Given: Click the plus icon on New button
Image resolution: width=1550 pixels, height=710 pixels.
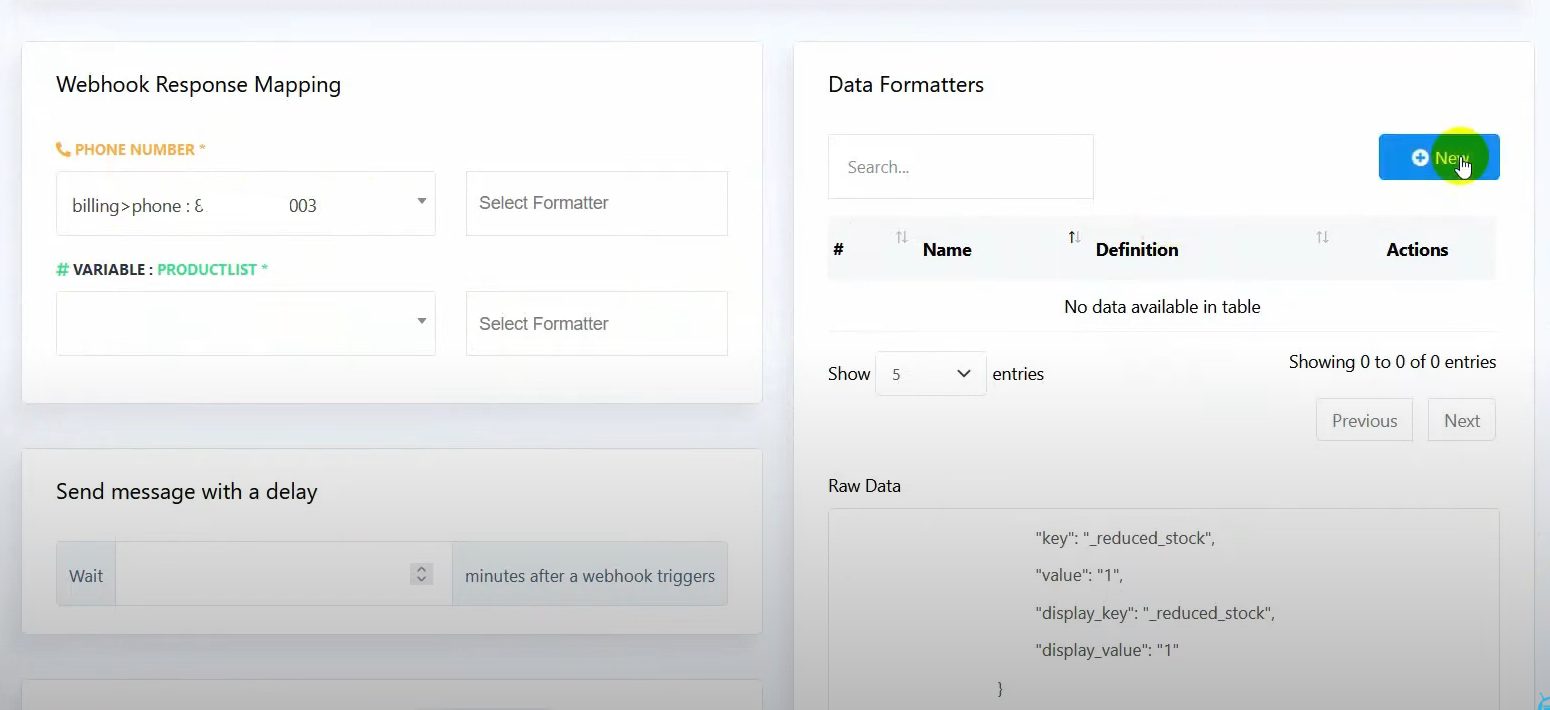Looking at the screenshot, I should pyautogui.click(x=1419, y=158).
